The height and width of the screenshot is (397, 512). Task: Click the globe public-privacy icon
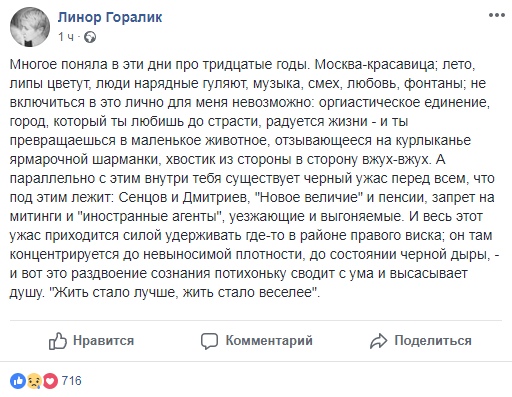pyautogui.click(x=90, y=37)
